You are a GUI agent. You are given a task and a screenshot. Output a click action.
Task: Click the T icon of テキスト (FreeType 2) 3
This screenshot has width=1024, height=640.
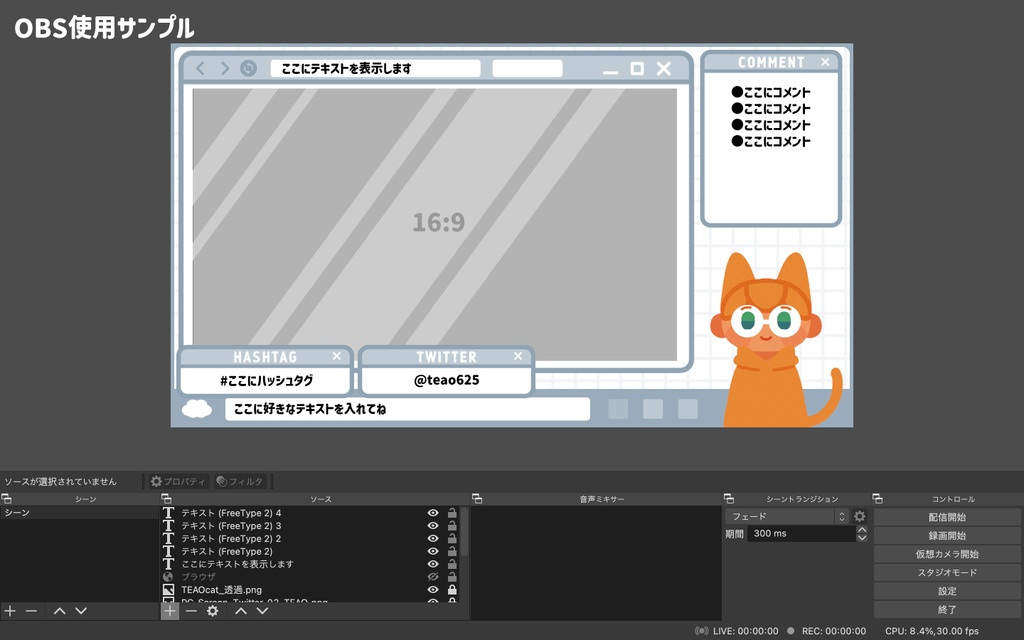click(x=168, y=526)
